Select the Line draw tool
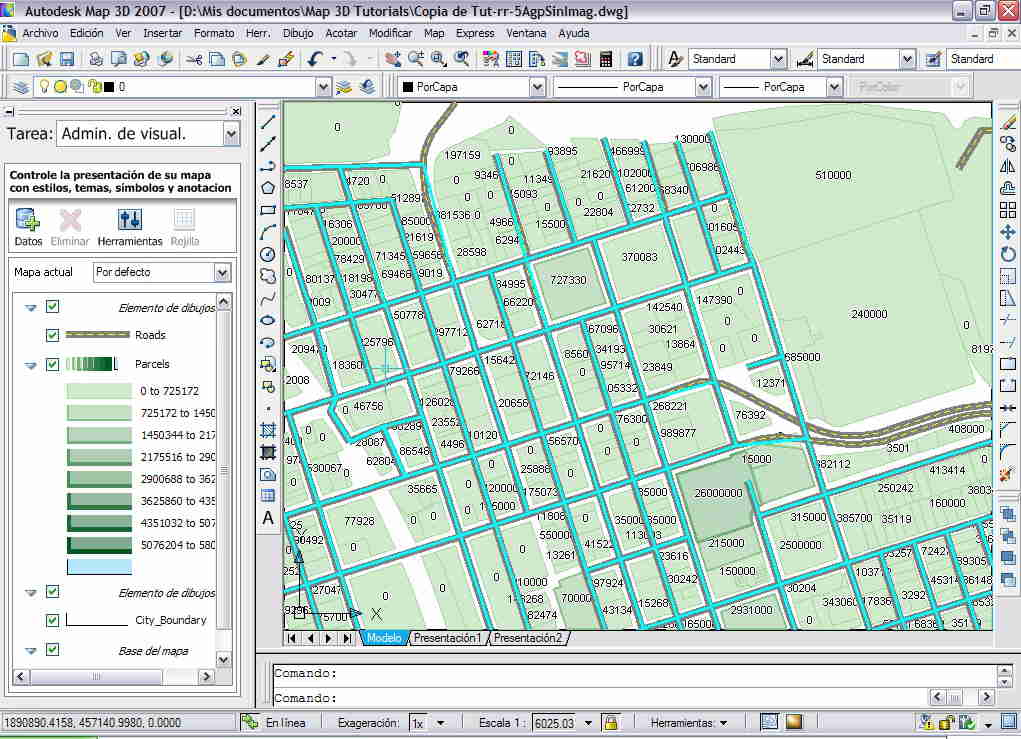The width and height of the screenshot is (1021, 739). tap(268, 122)
